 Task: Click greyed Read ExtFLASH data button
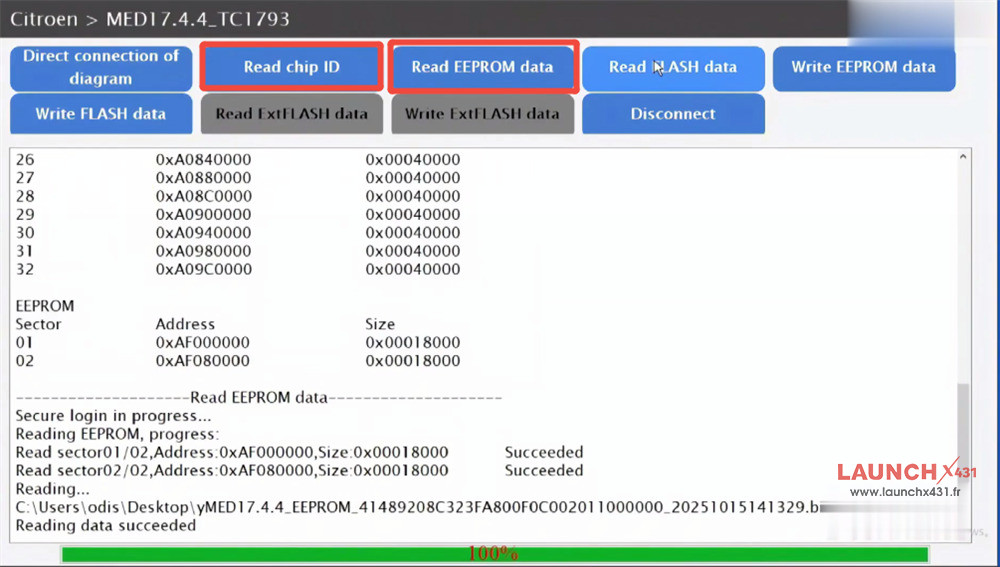coord(291,114)
